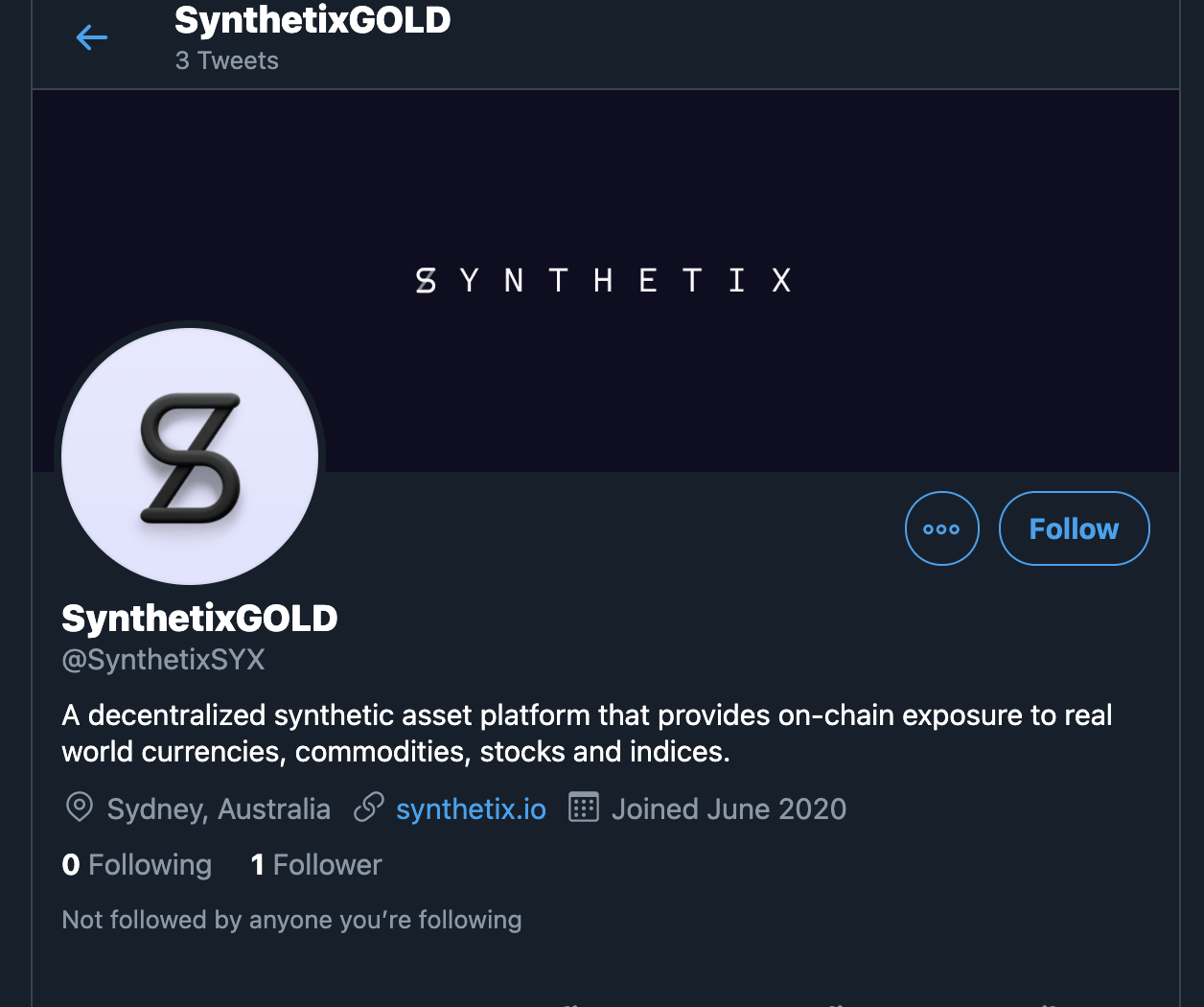1204x1007 pixels.
Task: Click the back arrow icon
Action: [92, 38]
